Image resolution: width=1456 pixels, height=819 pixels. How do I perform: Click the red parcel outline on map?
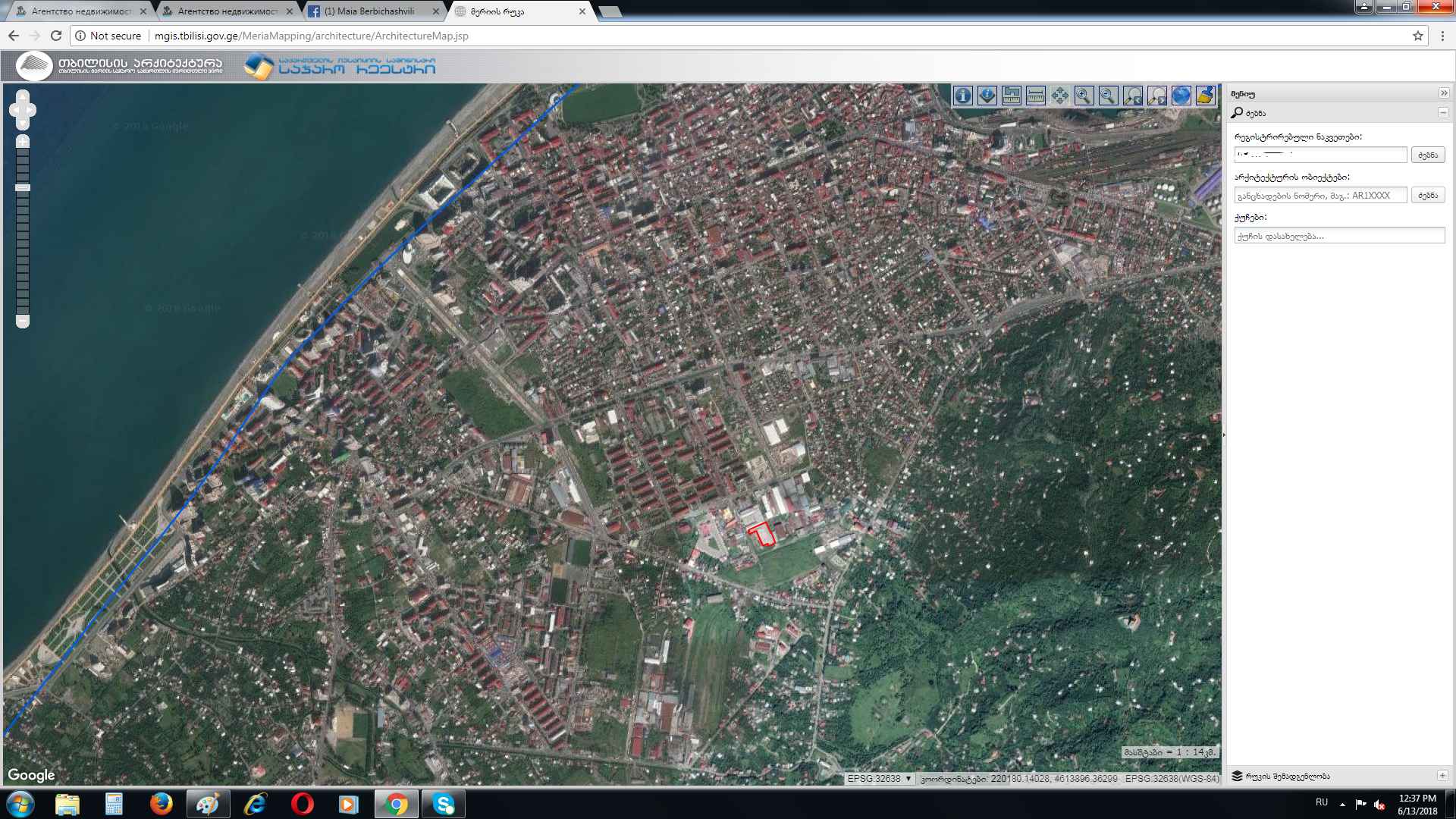(761, 534)
